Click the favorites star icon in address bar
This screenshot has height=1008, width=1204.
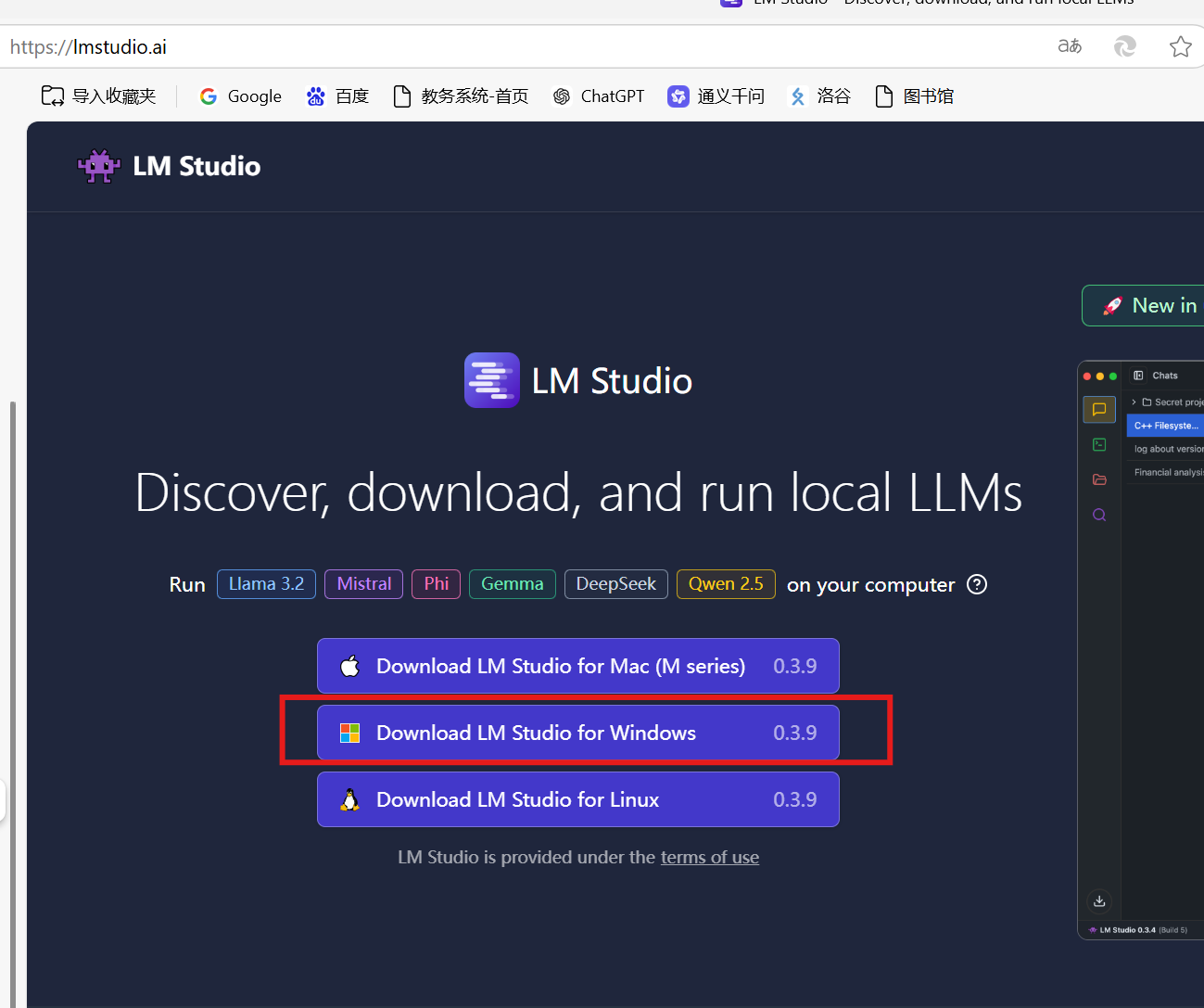[1180, 46]
